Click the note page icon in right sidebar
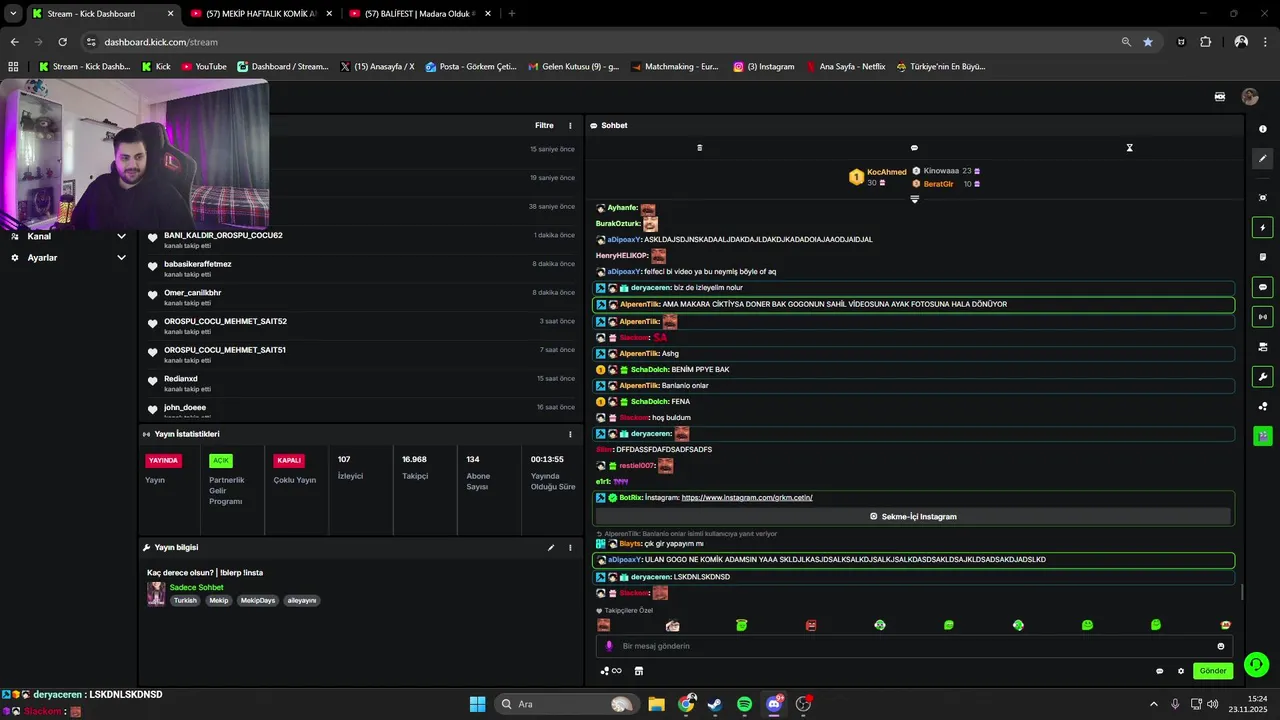 [x=1263, y=257]
